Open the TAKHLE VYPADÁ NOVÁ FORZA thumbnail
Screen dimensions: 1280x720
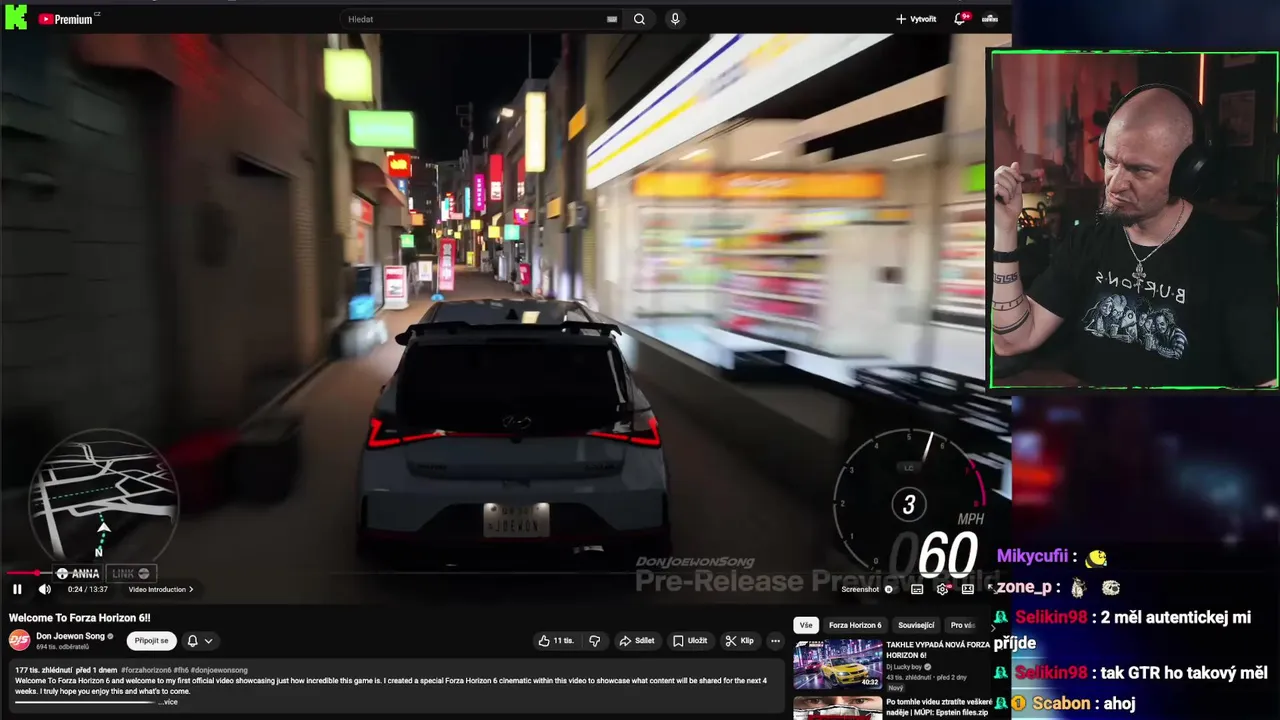tap(838, 664)
